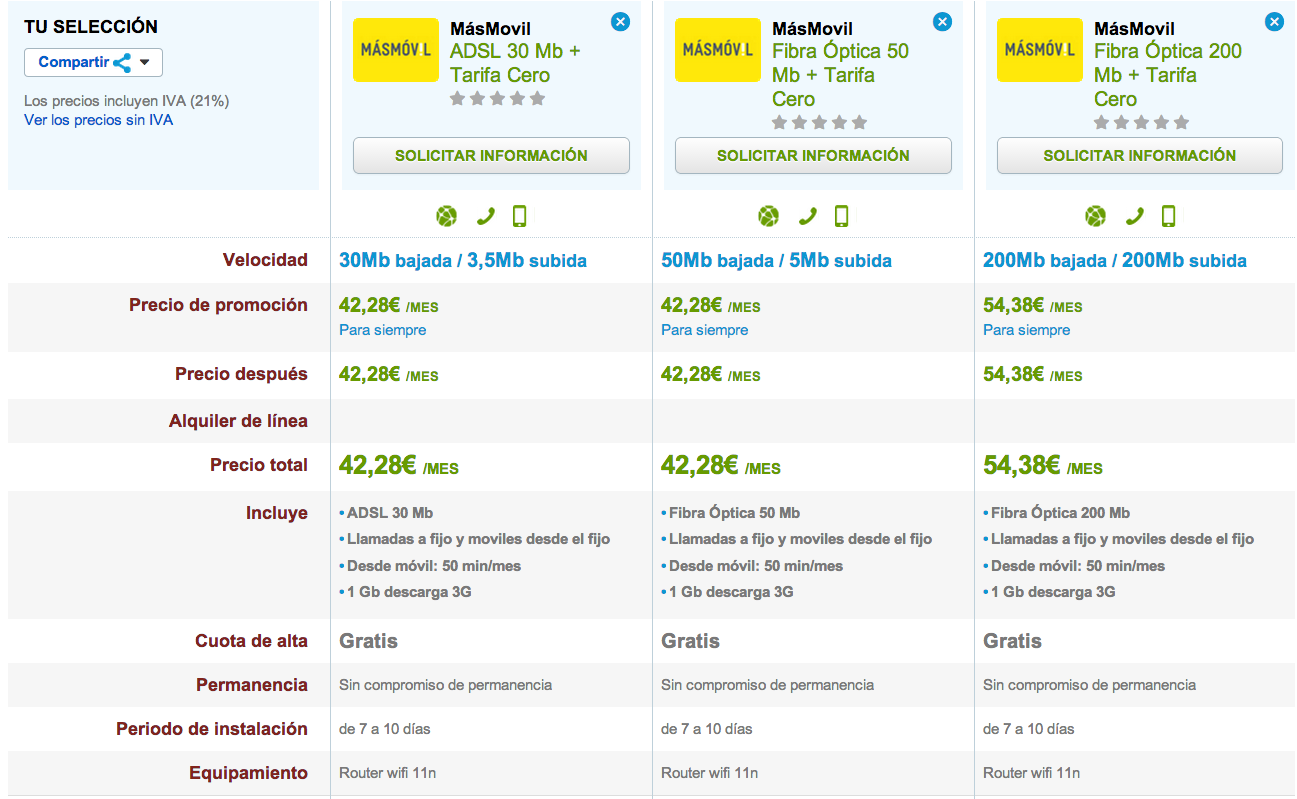Remove Fibra Óptica 200 Mb plan with X icon

1274,21
